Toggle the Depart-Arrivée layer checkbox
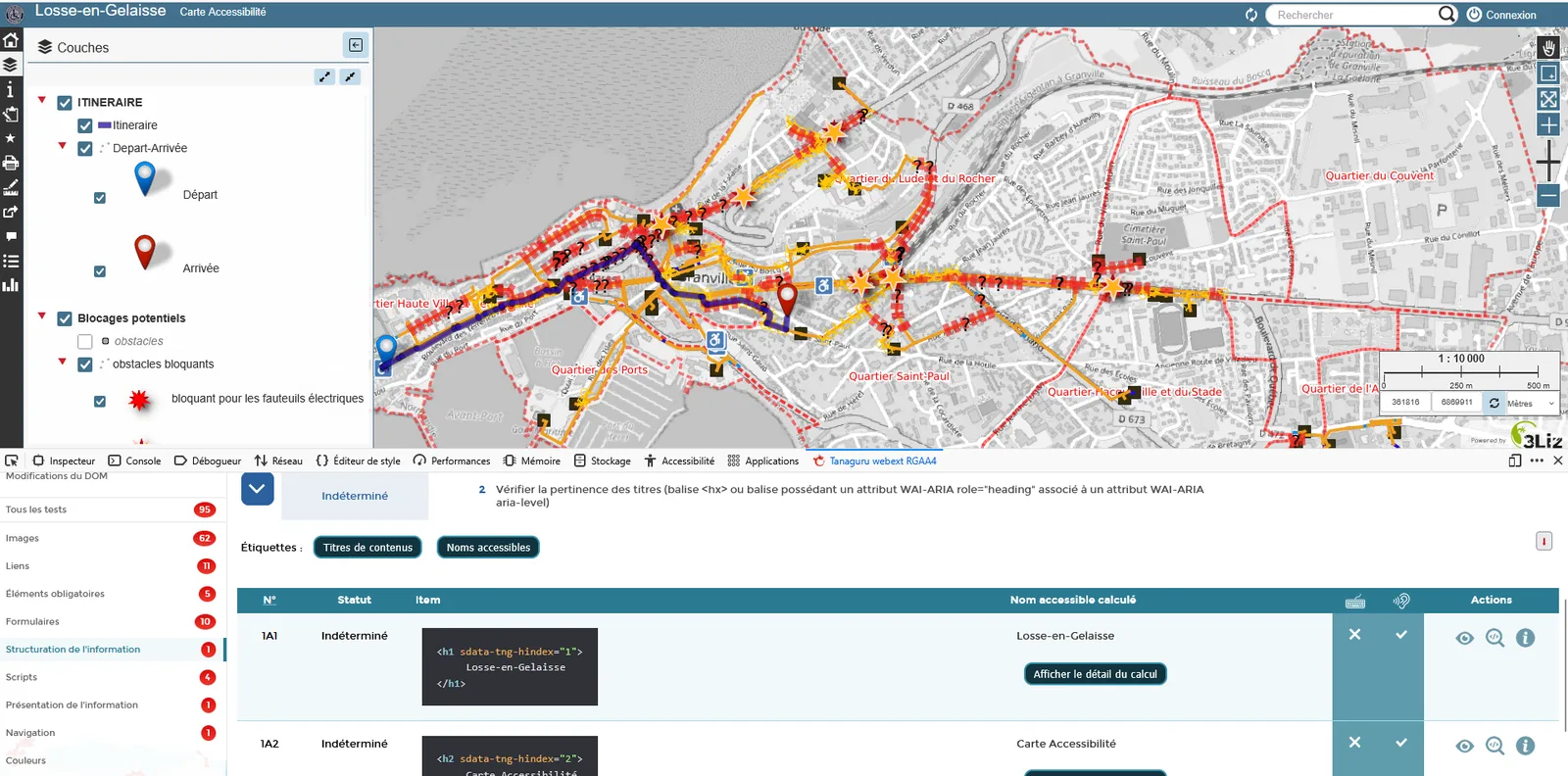Viewport: 1568px width, 776px height. 85,149
